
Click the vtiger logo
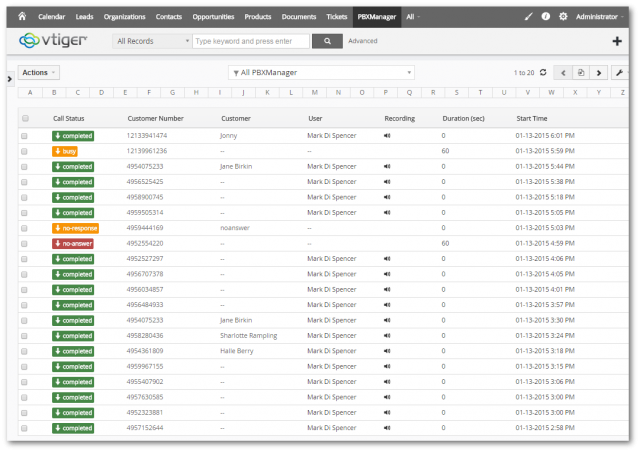53,40
